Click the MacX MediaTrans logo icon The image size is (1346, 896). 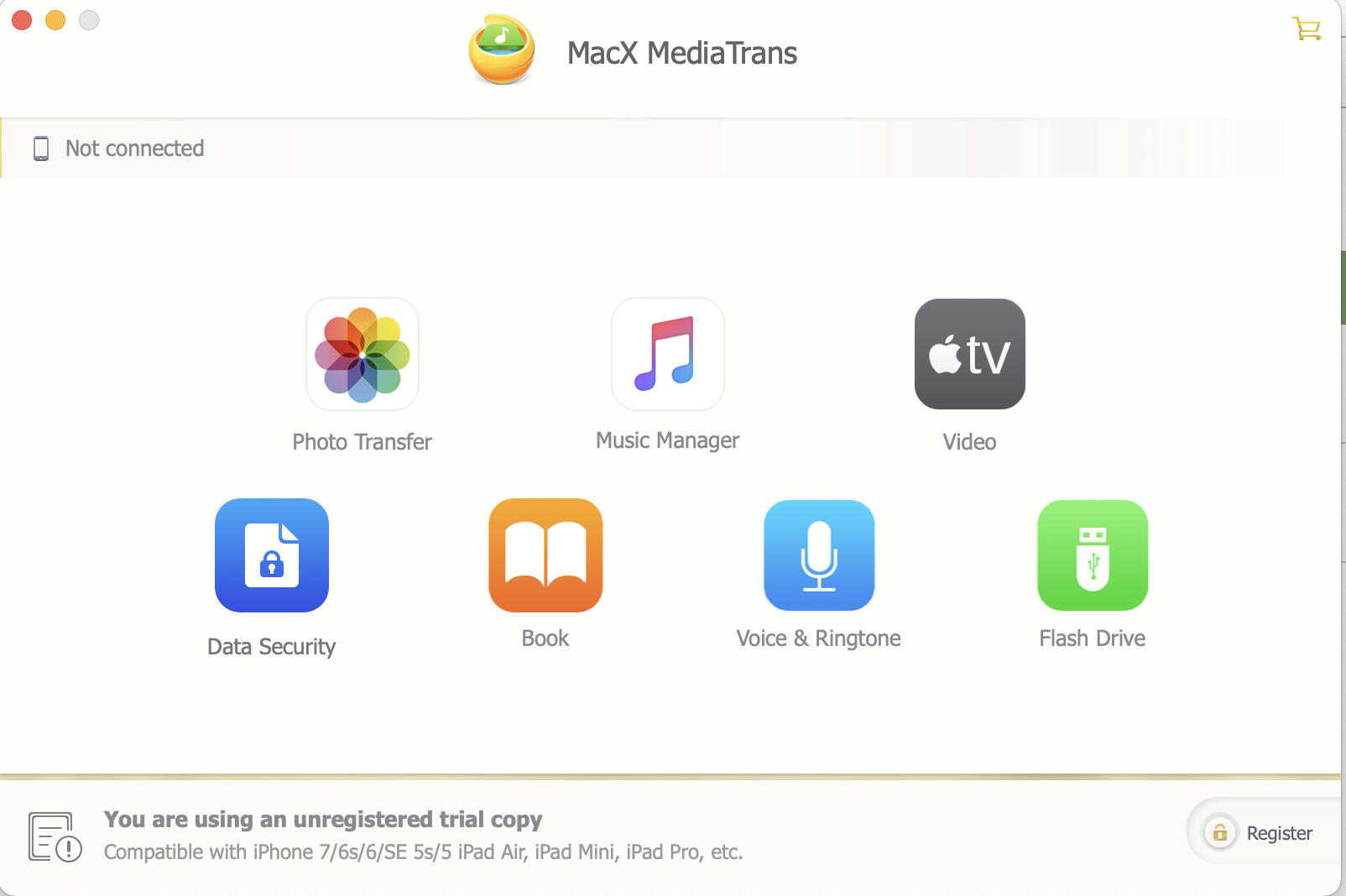(502, 49)
